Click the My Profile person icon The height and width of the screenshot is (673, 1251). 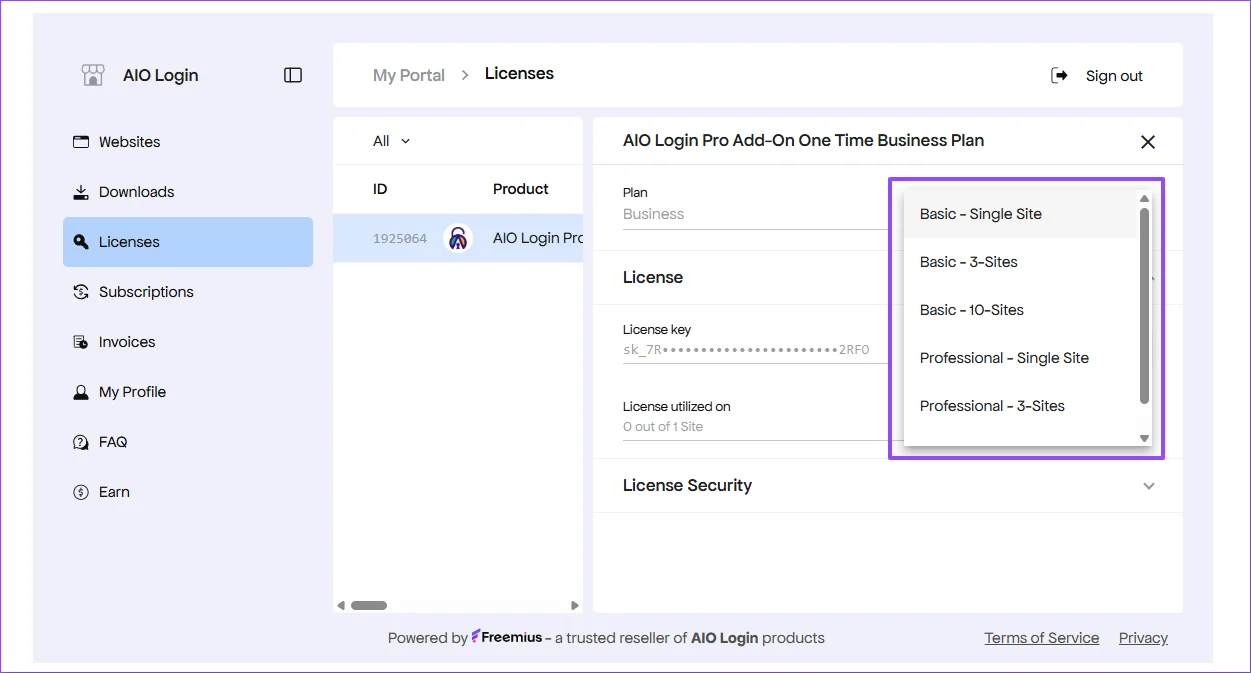click(x=81, y=392)
